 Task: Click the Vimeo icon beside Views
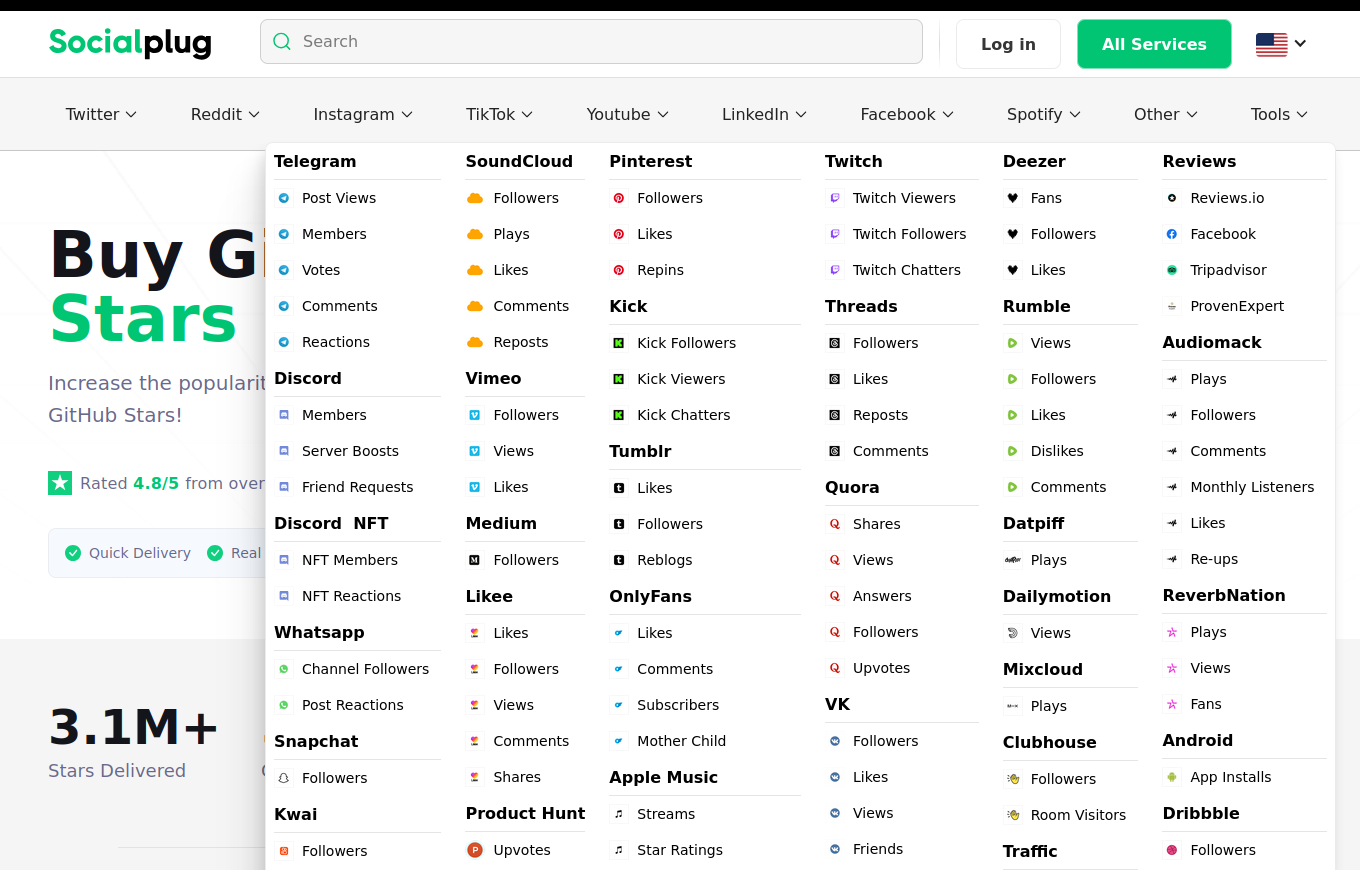pos(475,451)
